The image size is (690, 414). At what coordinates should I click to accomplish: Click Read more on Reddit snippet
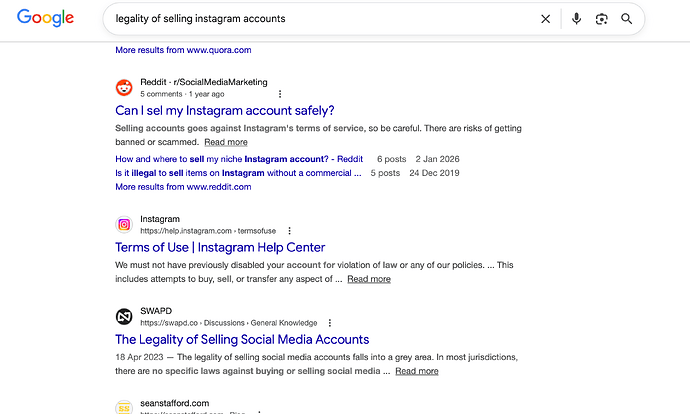pyautogui.click(x=226, y=142)
